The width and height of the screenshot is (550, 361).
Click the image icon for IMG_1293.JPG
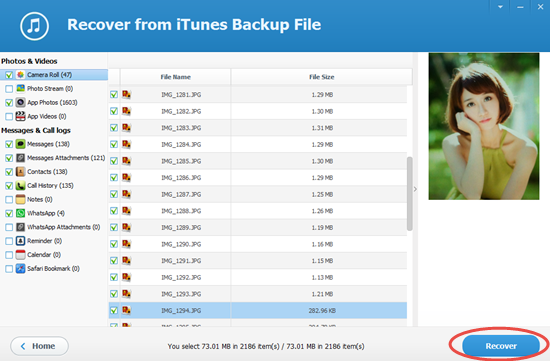126,294
